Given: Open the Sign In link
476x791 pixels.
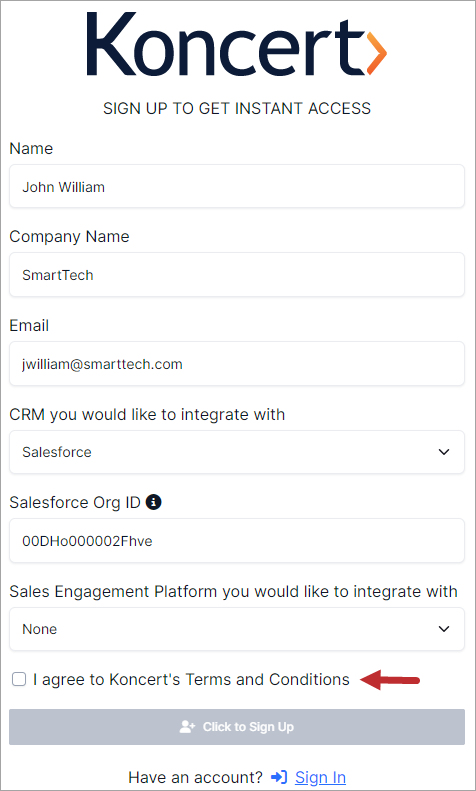Looking at the screenshot, I should pos(320,777).
